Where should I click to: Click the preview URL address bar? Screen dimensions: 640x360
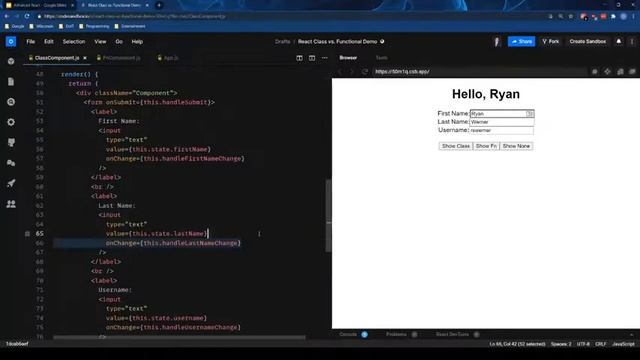click(480, 71)
